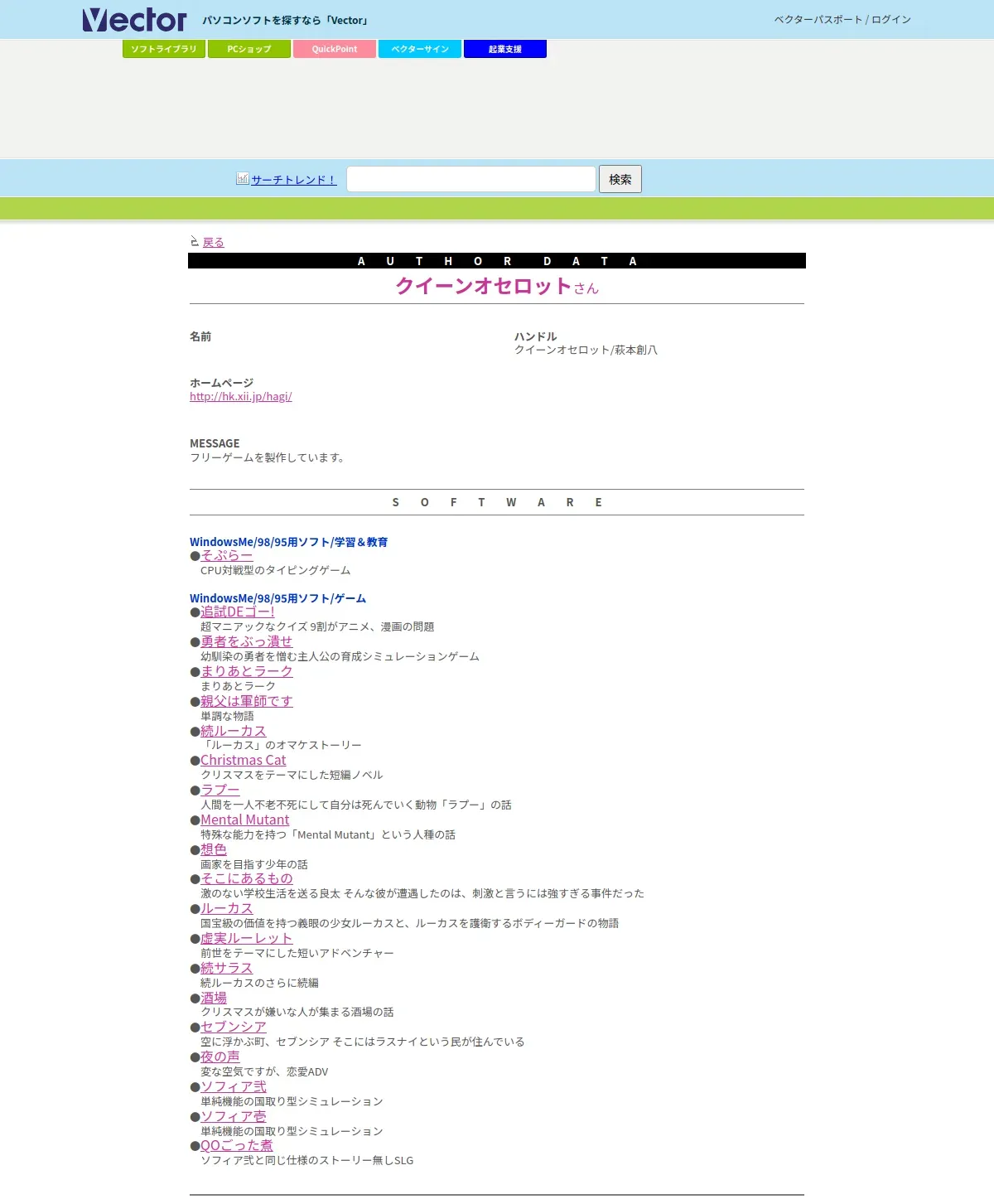Open the 勇者をぶっ潰せ software link
This screenshot has width=994, height=1204.
(x=247, y=641)
